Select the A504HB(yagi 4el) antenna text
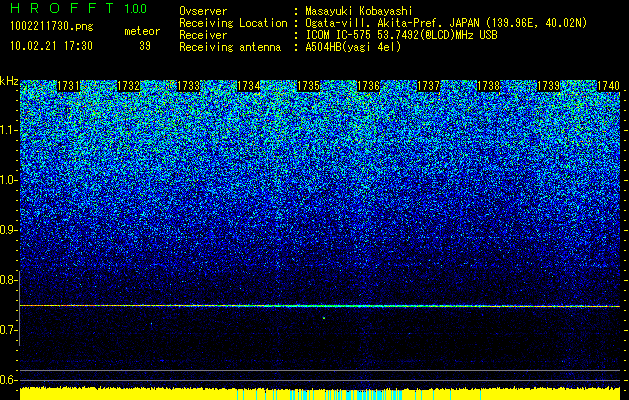Image resolution: width=629 pixels, height=400 pixels. pyautogui.click(x=353, y=47)
